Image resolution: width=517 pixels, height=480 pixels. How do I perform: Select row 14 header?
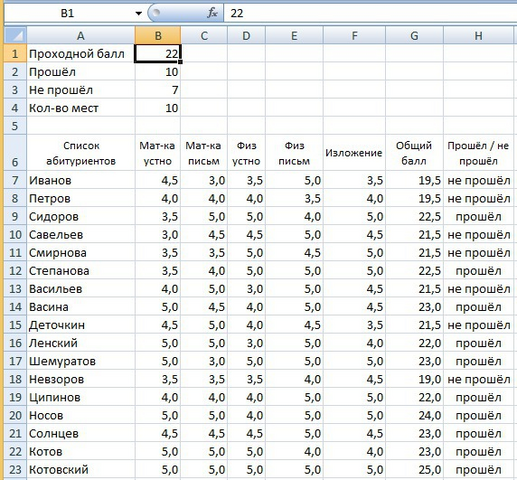tap(15, 307)
